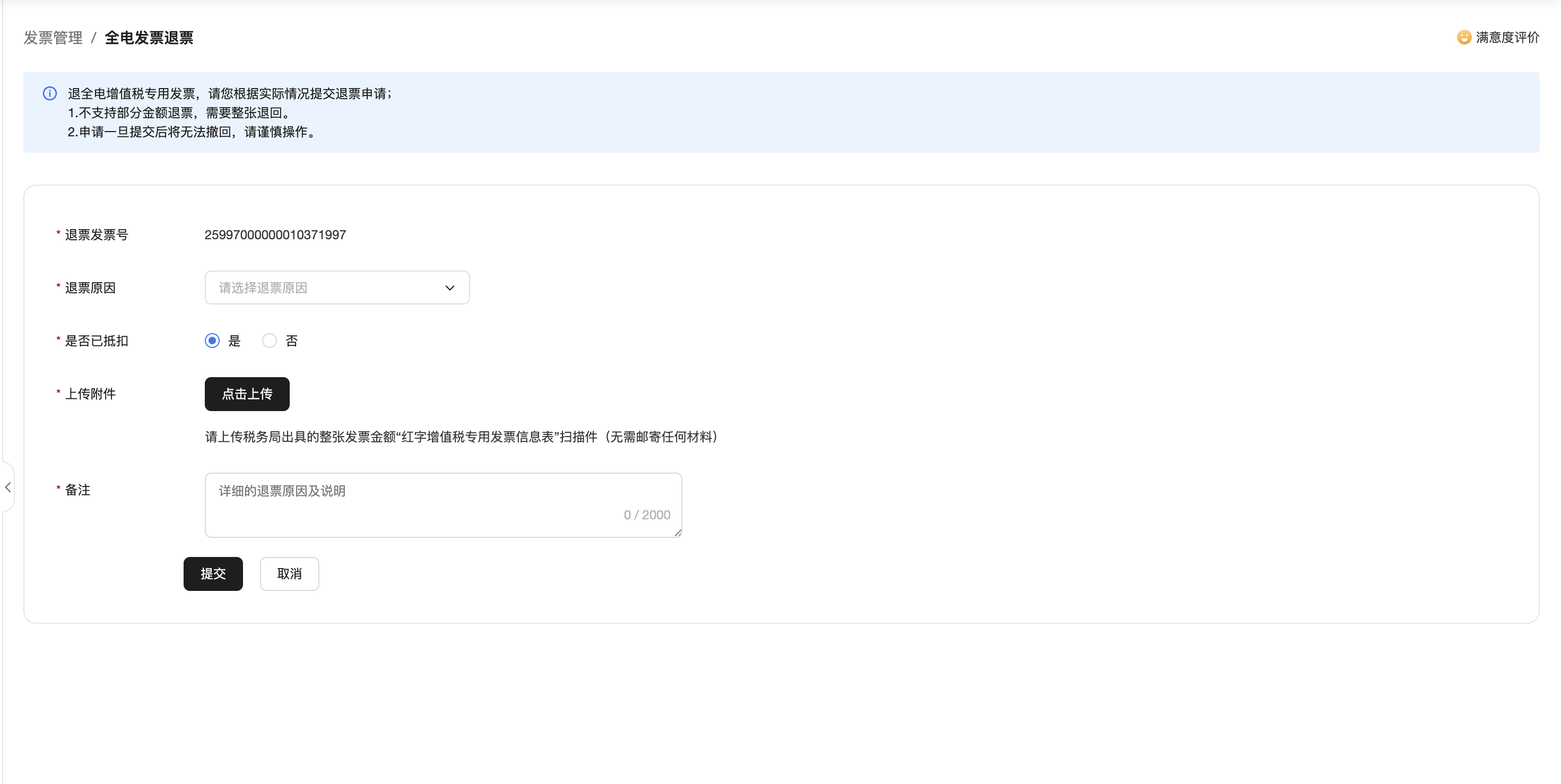Click the 上传附件 field label
This screenshot has height=784, width=1561.
90,394
